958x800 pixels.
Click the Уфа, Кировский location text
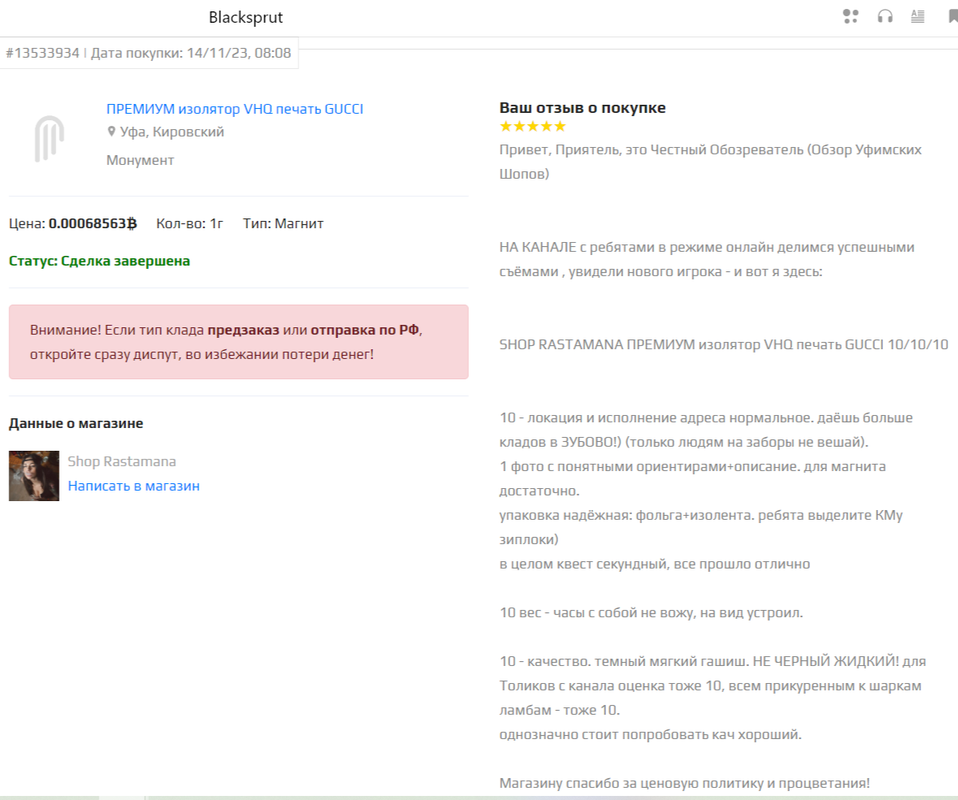coord(172,132)
